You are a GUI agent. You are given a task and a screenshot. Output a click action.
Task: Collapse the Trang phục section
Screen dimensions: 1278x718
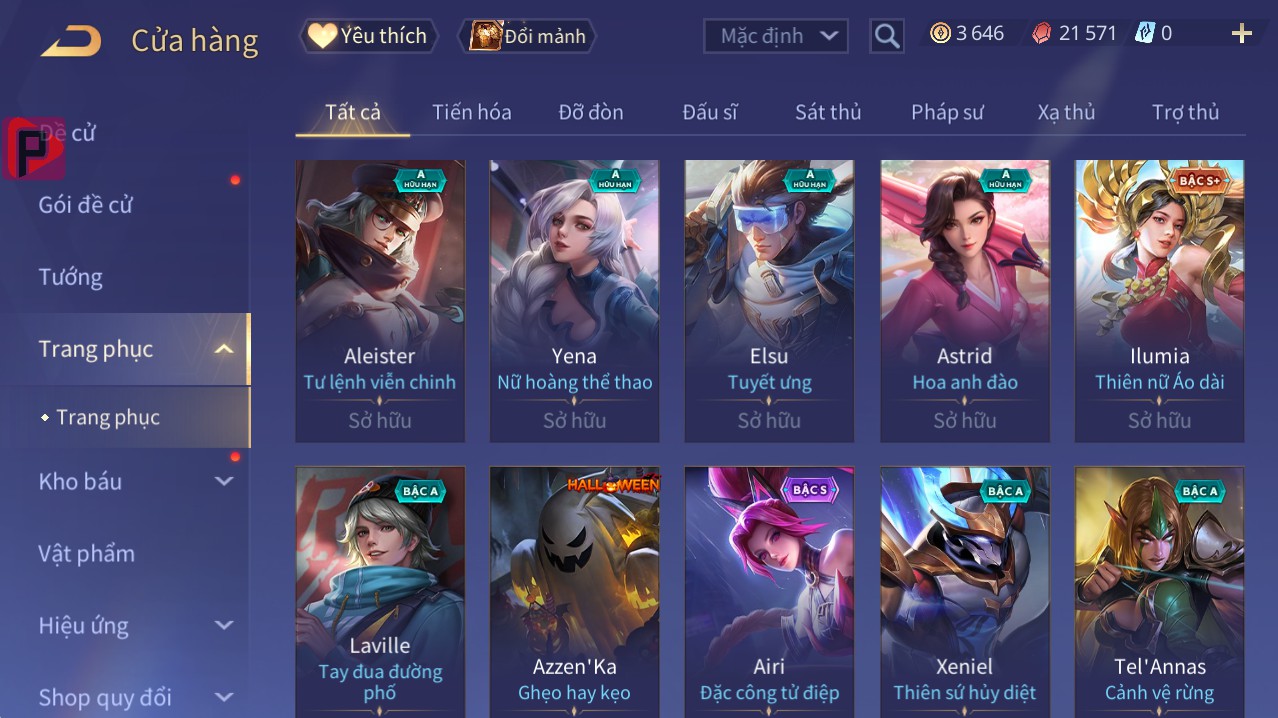coord(224,349)
